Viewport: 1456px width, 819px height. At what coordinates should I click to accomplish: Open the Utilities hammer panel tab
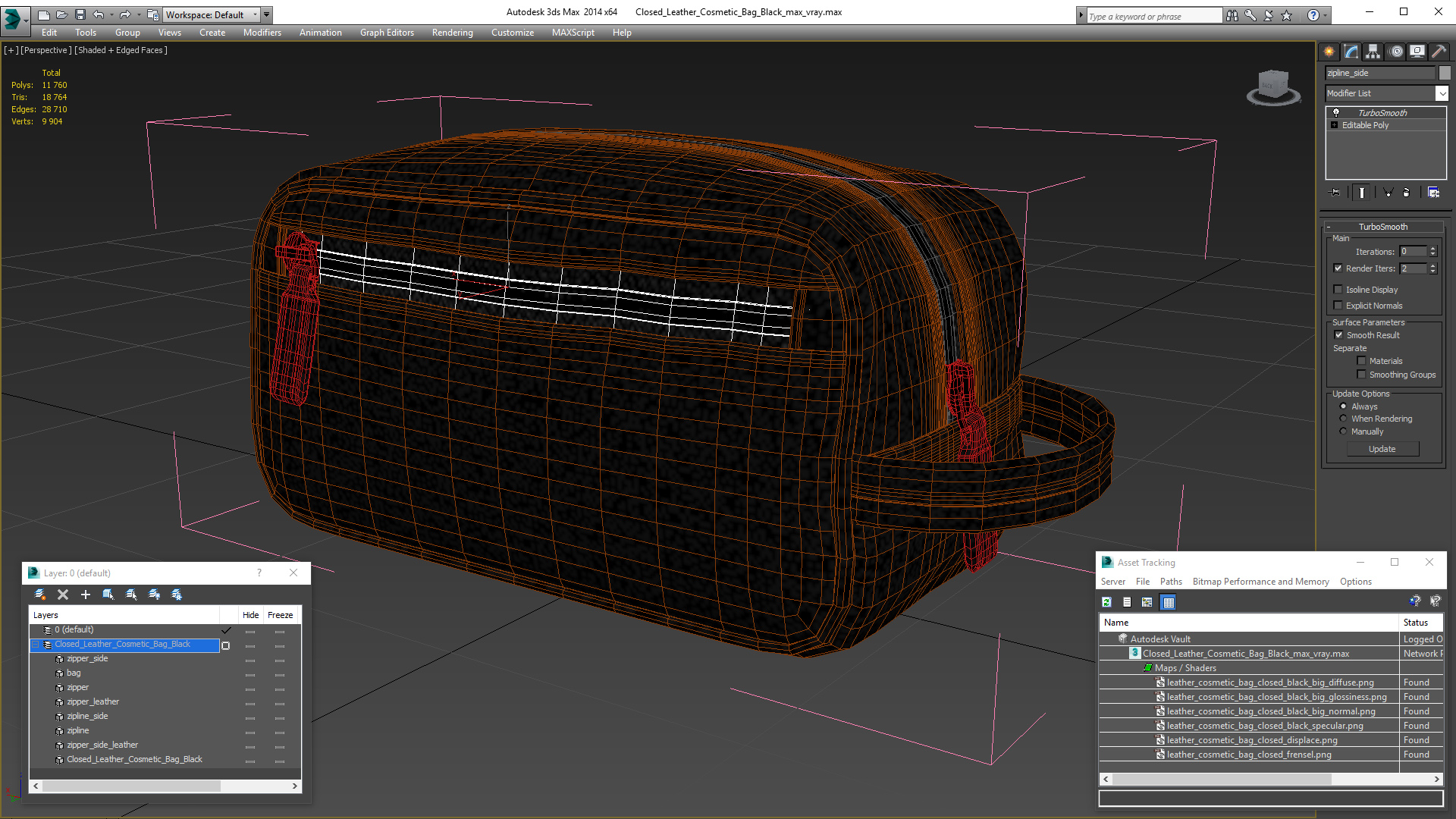(x=1439, y=52)
